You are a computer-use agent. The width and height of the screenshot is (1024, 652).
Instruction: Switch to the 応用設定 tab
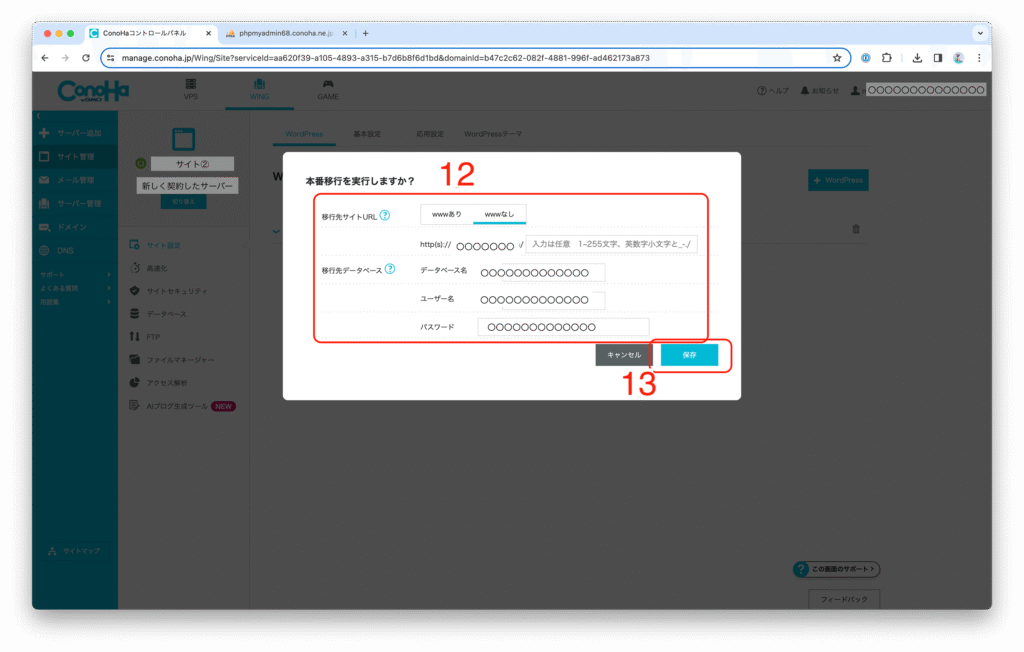tap(430, 134)
